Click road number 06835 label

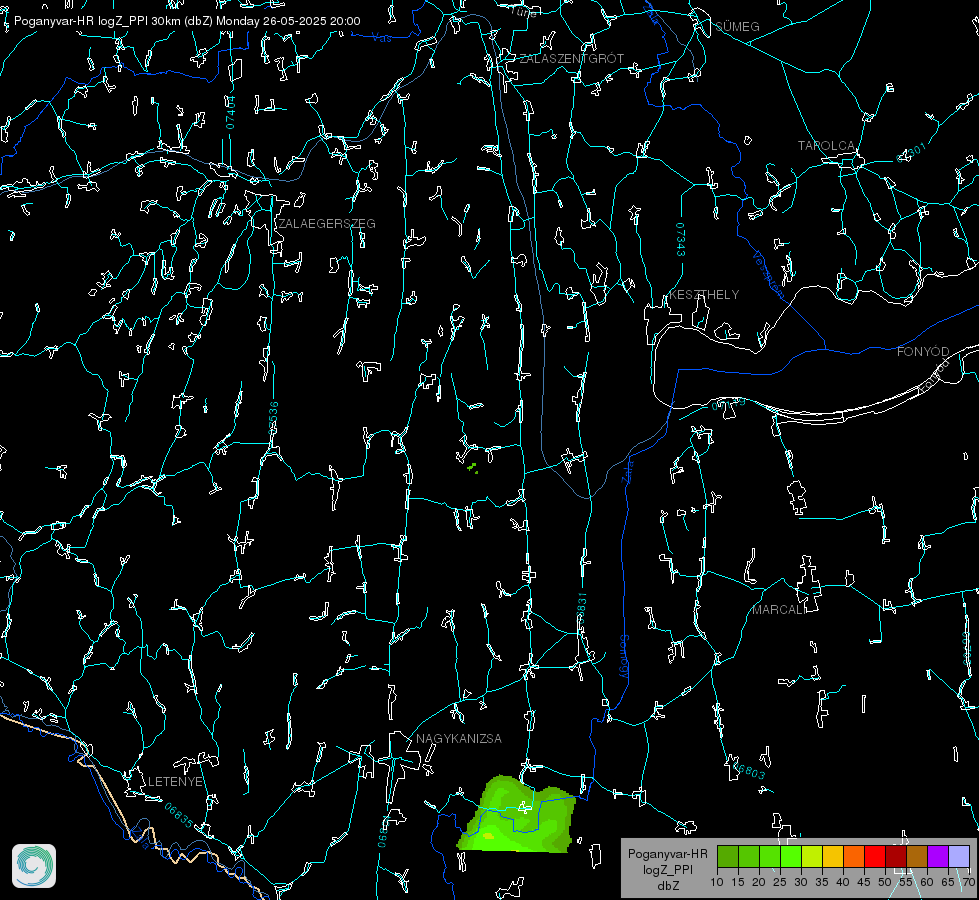[x=179, y=816]
